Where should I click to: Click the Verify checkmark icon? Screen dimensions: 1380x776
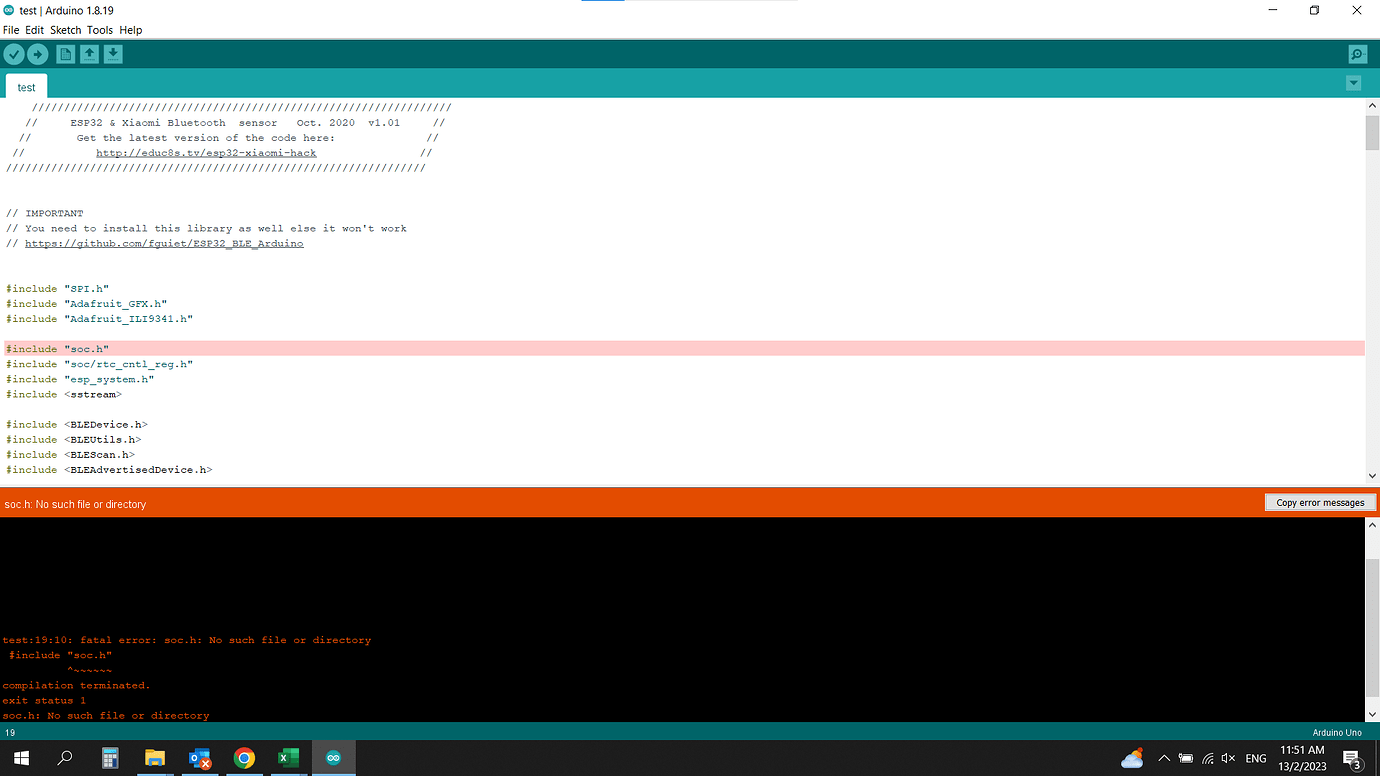click(13, 54)
